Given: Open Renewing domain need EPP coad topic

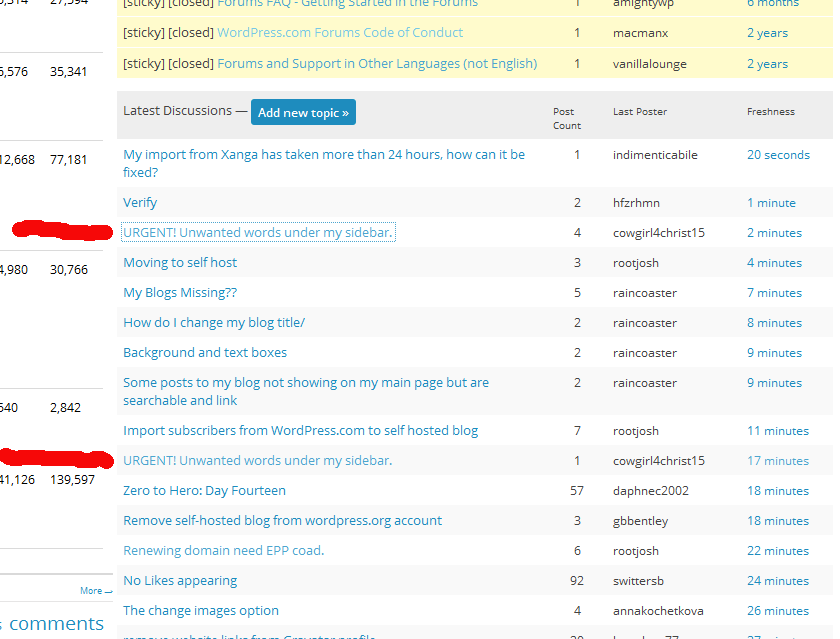Looking at the screenshot, I should click(x=223, y=551).
